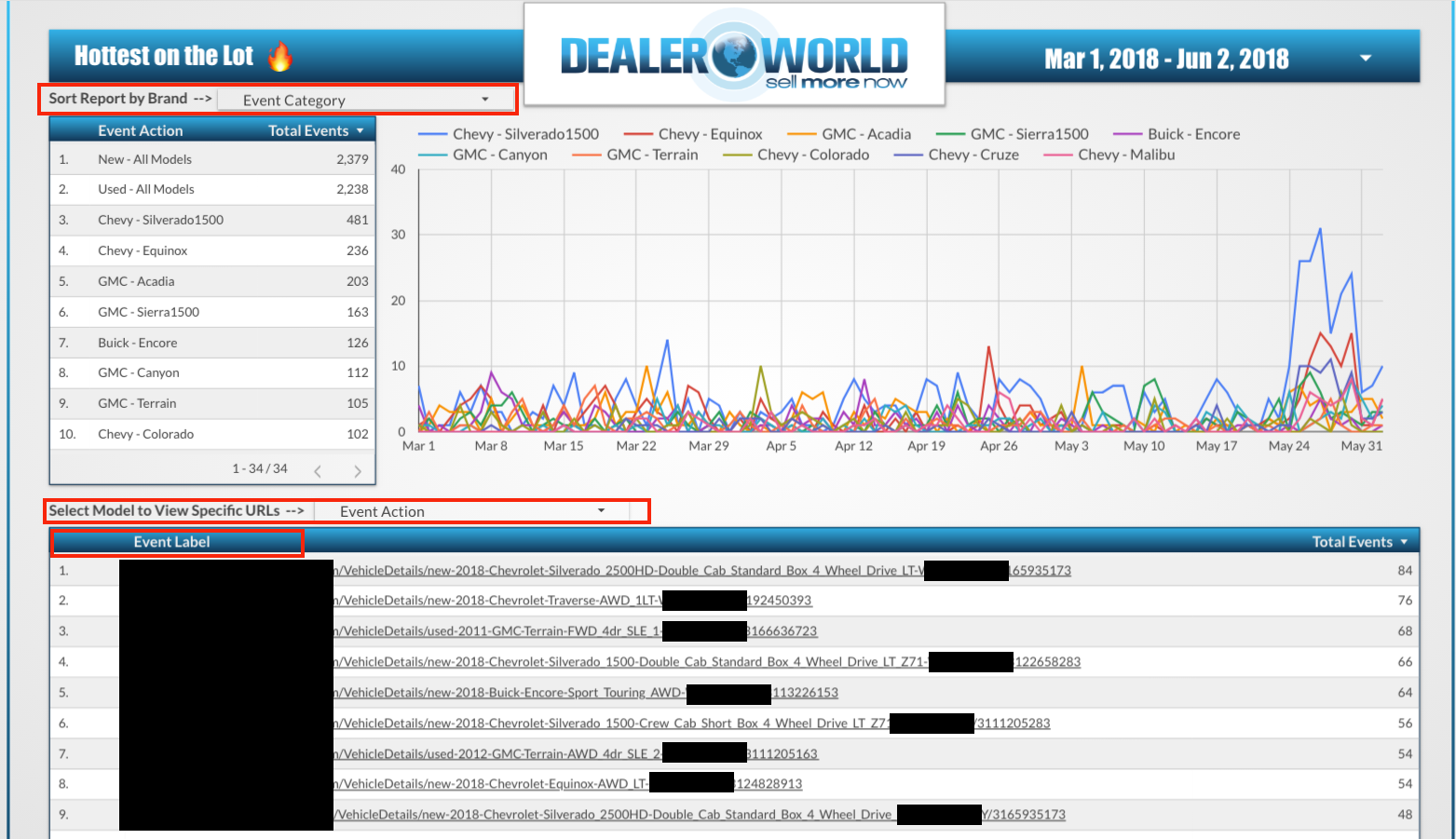This screenshot has width=1456, height=839.
Task: Click the GMC - Canyon legend line marker
Action: 434,155
